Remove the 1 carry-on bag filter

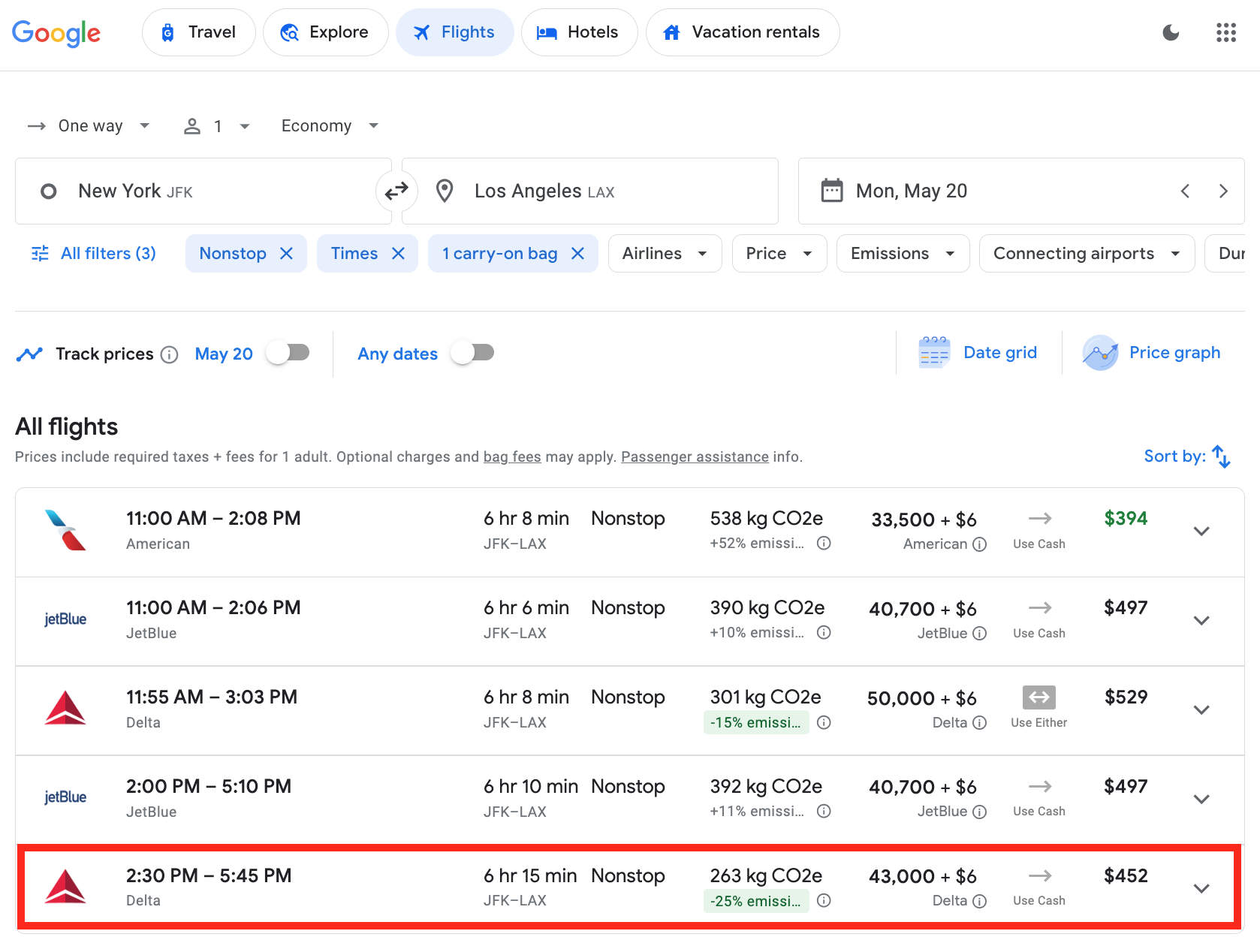577,254
